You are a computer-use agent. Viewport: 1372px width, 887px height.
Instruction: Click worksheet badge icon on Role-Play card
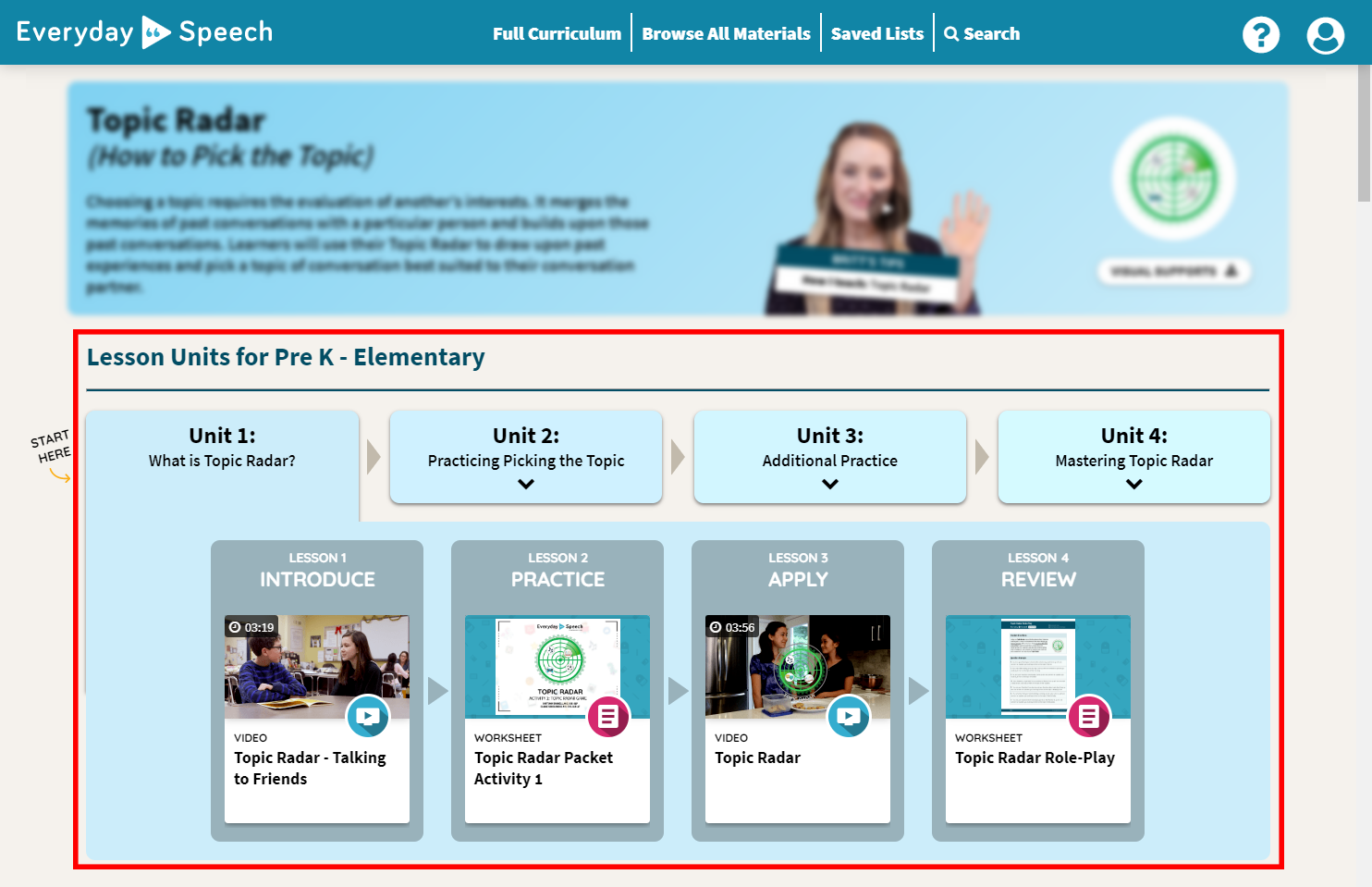coord(1089,716)
